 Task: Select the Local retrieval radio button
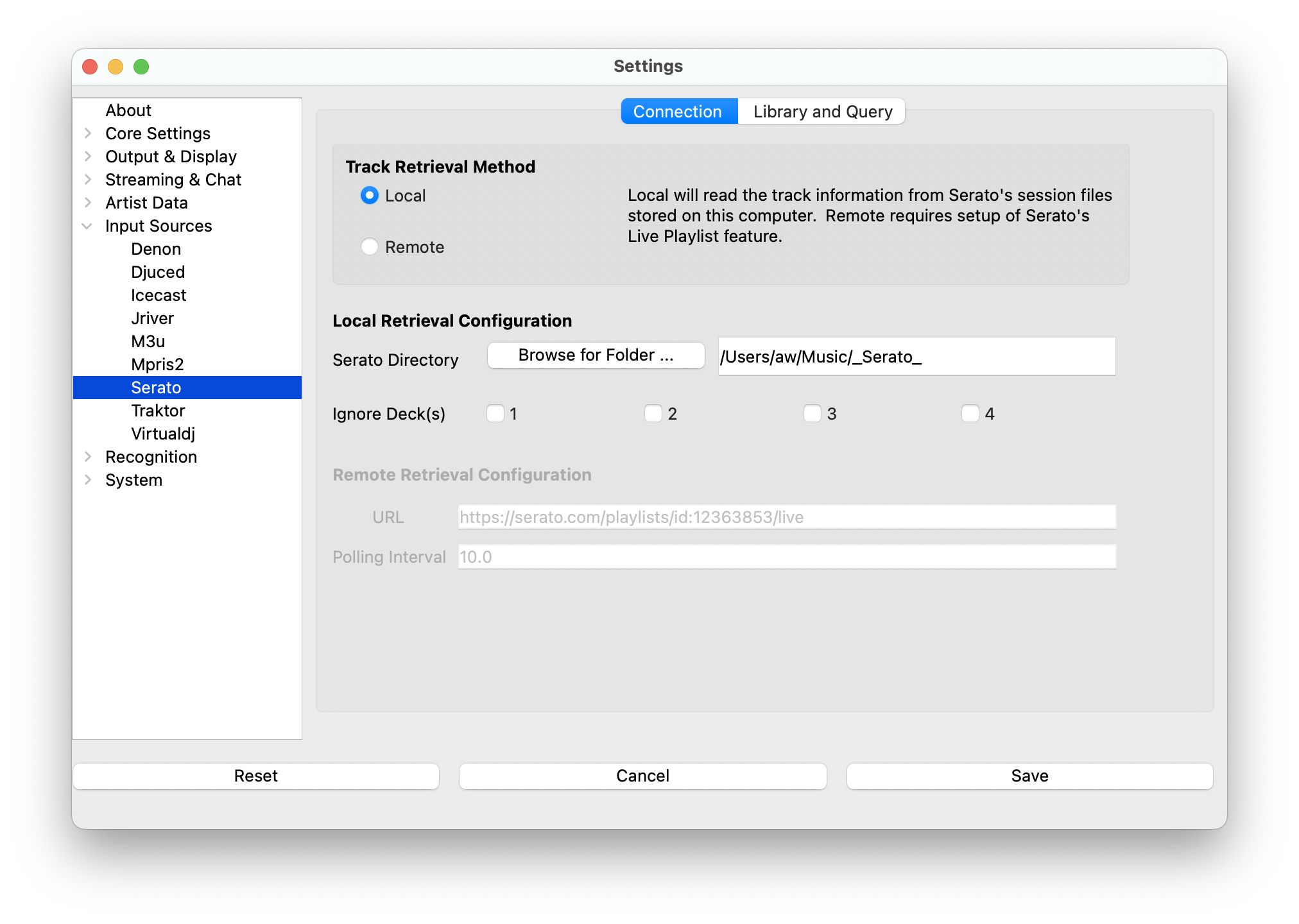click(370, 195)
